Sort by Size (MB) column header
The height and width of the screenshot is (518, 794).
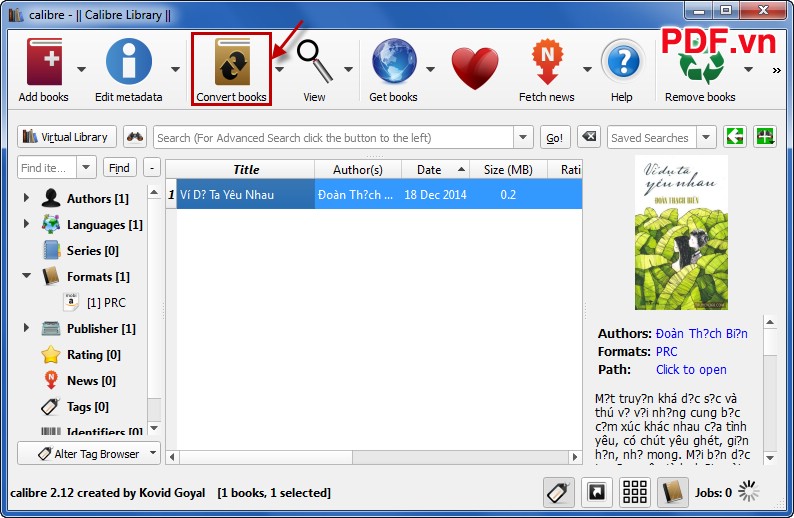508,169
